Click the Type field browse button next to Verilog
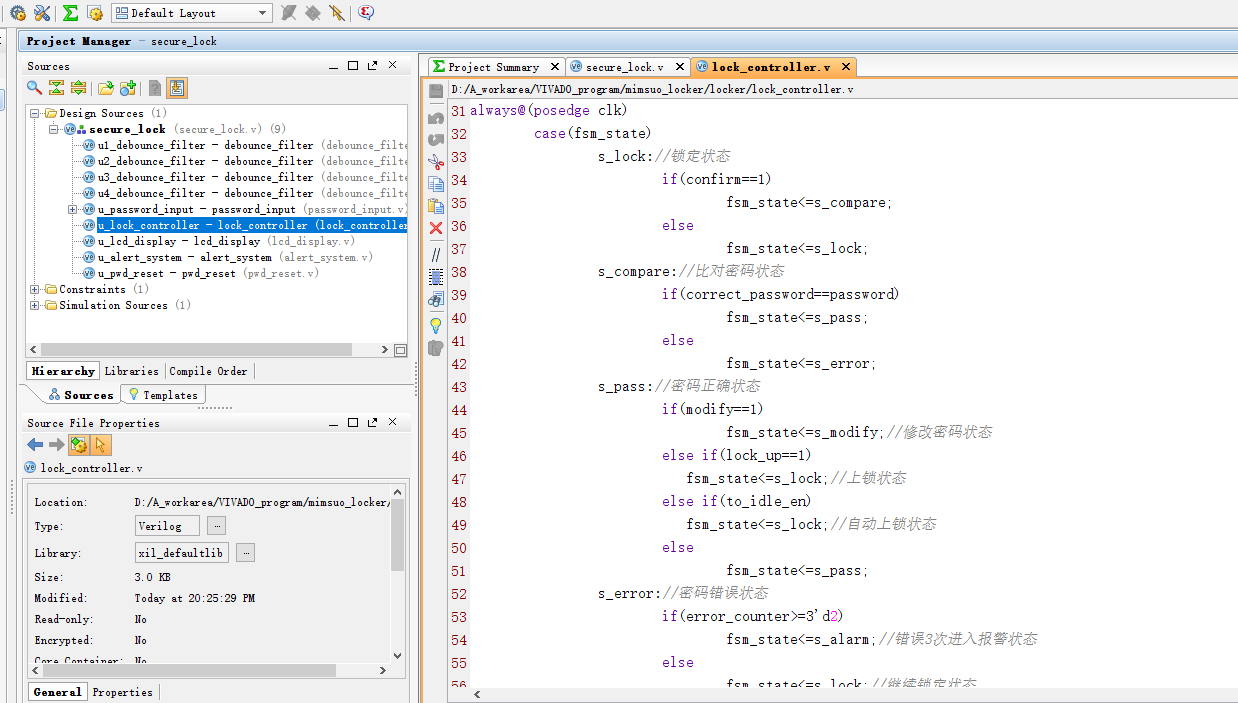The width and height of the screenshot is (1238, 703). click(217, 526)
